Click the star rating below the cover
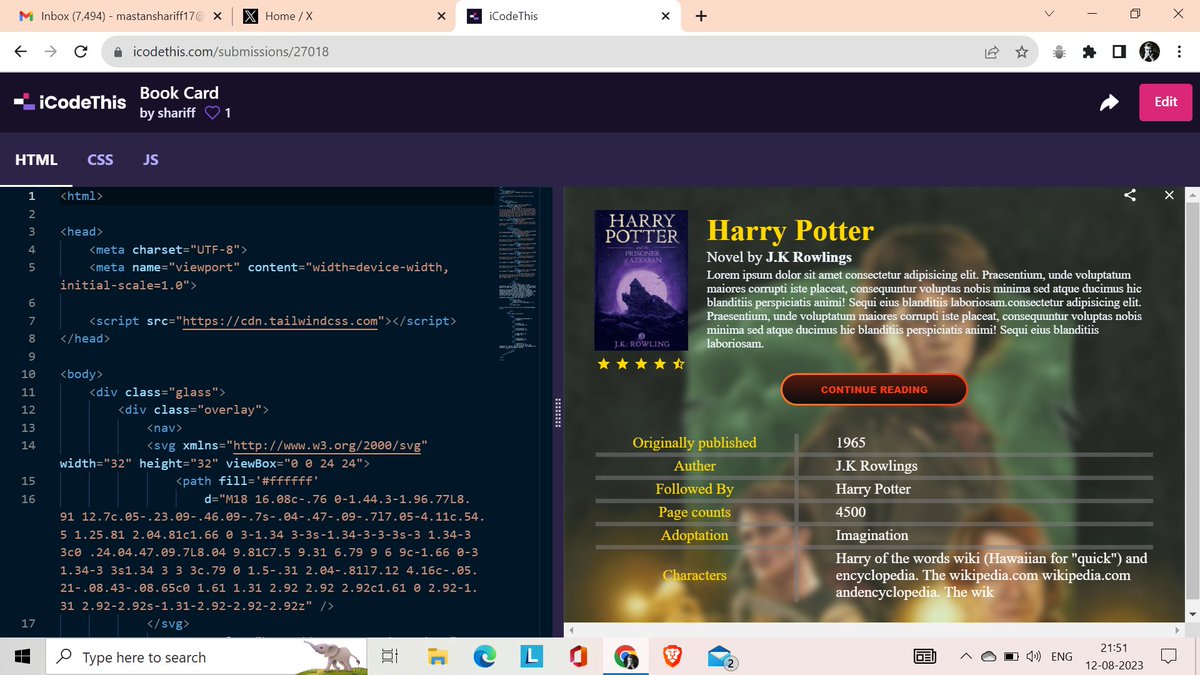Viewport: 1200px width, 675px height. pos(641,364)
